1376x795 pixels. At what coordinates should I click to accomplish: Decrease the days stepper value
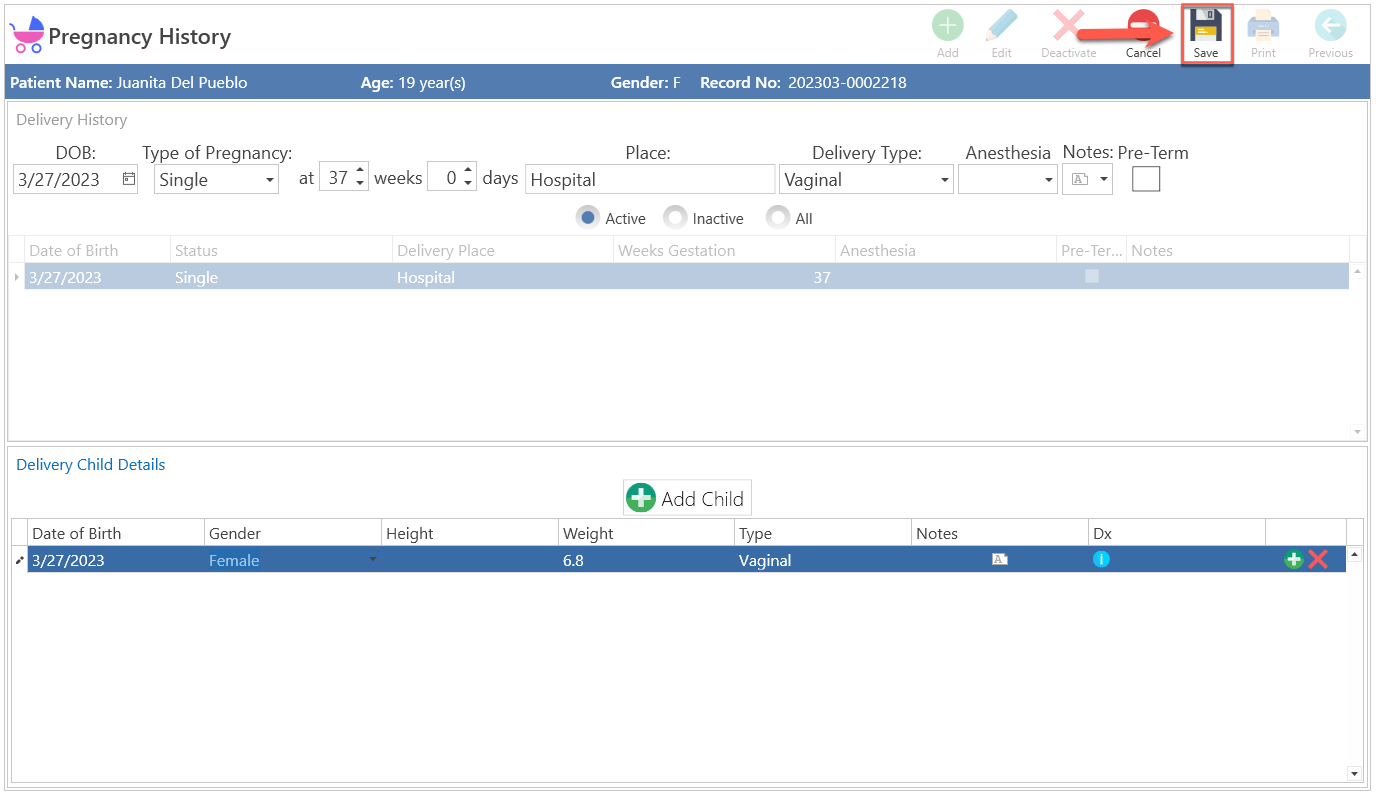(467, 185)
